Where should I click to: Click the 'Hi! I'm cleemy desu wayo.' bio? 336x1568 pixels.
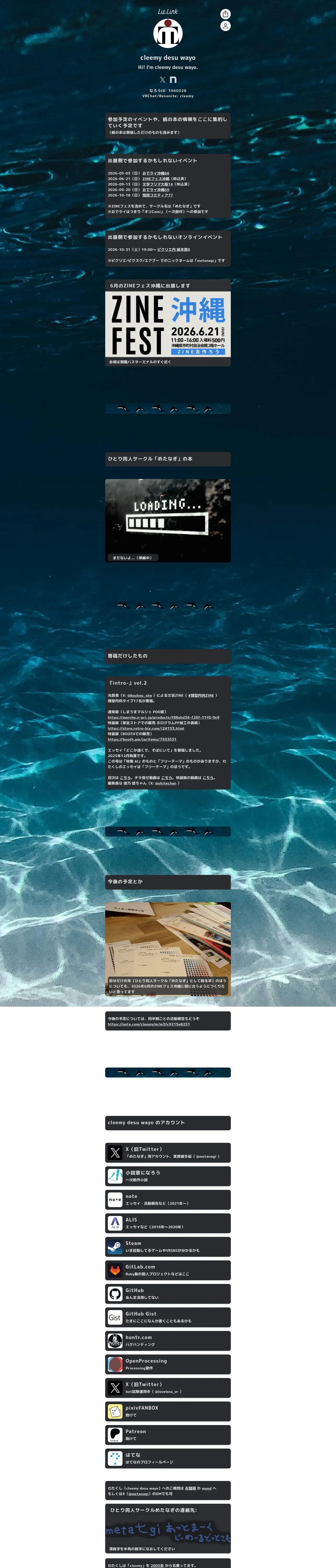168,68
